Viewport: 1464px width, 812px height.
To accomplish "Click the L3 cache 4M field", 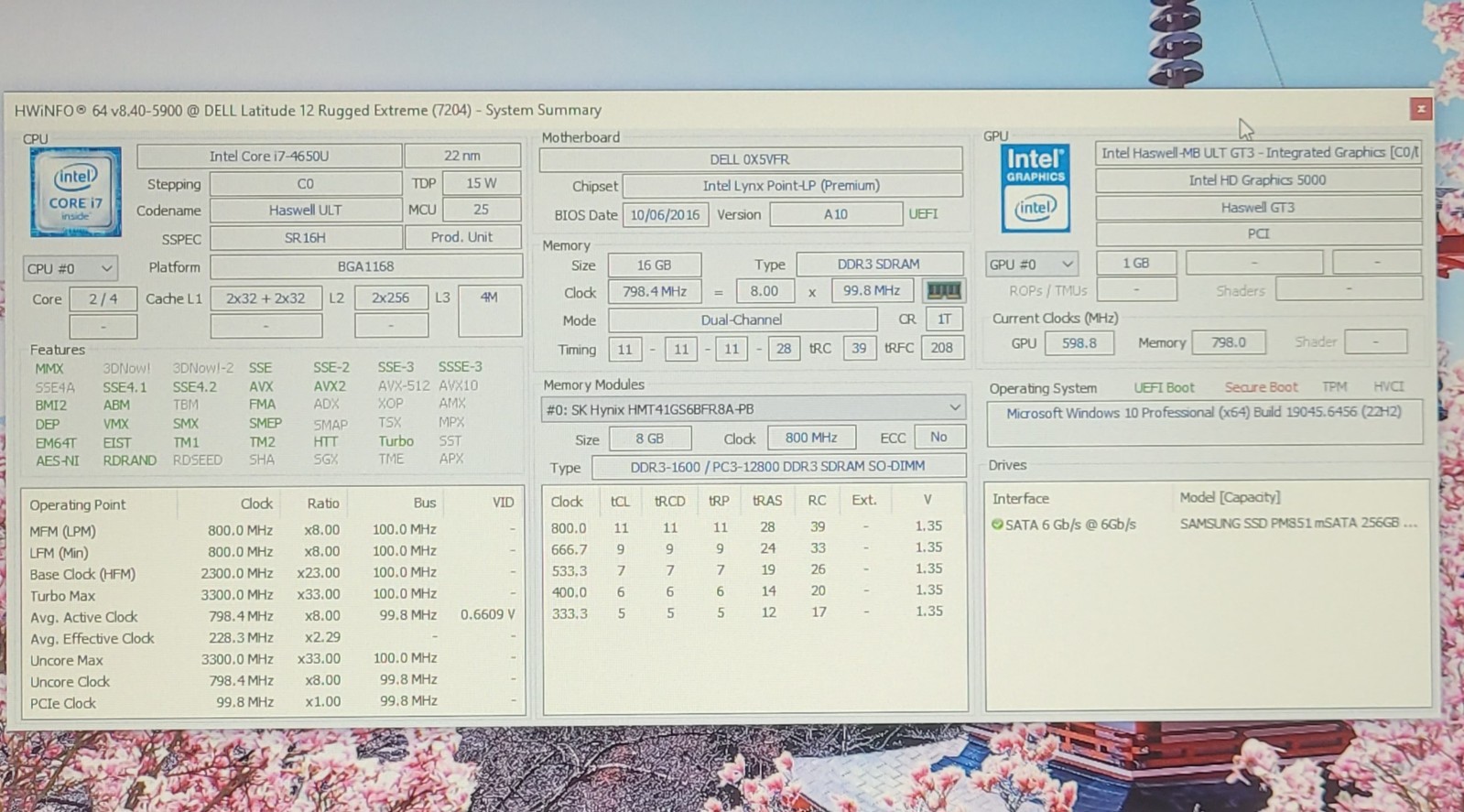I will coord(489,310).
